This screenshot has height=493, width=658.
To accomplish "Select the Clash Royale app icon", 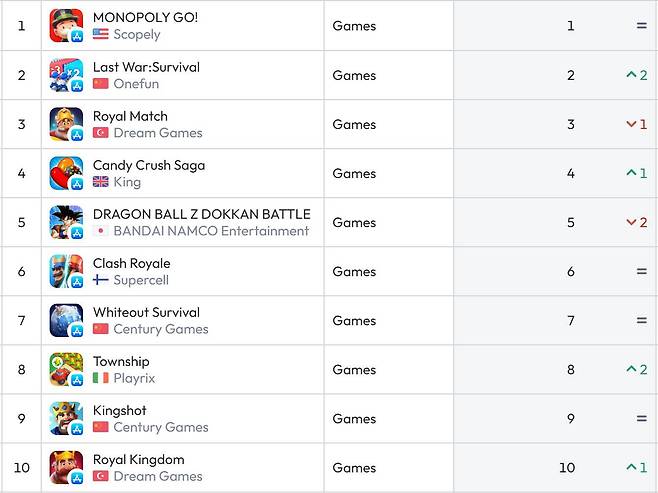I will click(66, 271).
